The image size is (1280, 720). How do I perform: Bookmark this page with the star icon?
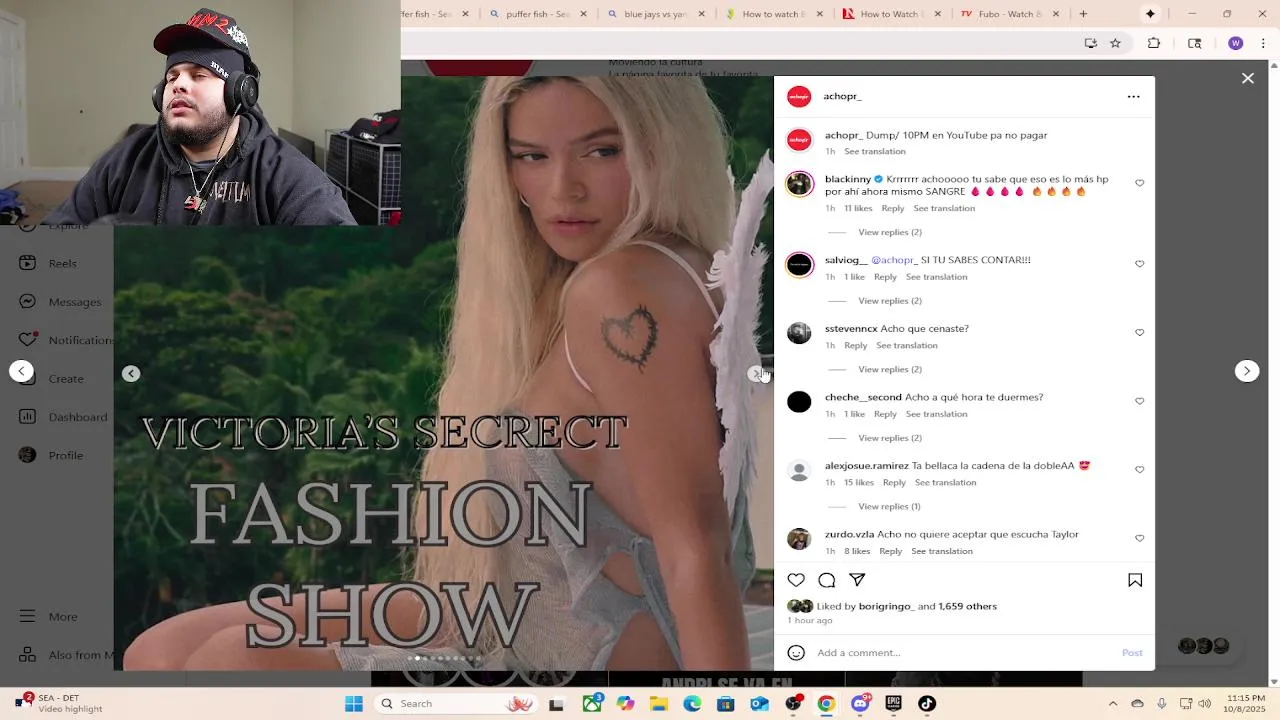[x=1115, y=43]
